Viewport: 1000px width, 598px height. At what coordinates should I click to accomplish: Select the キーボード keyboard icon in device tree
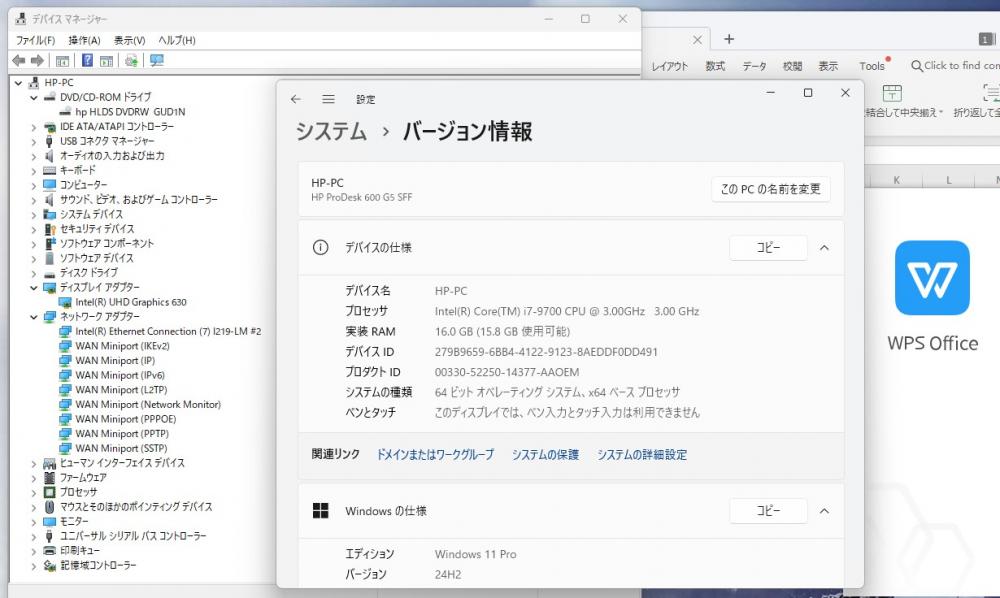tap(49, 170)
